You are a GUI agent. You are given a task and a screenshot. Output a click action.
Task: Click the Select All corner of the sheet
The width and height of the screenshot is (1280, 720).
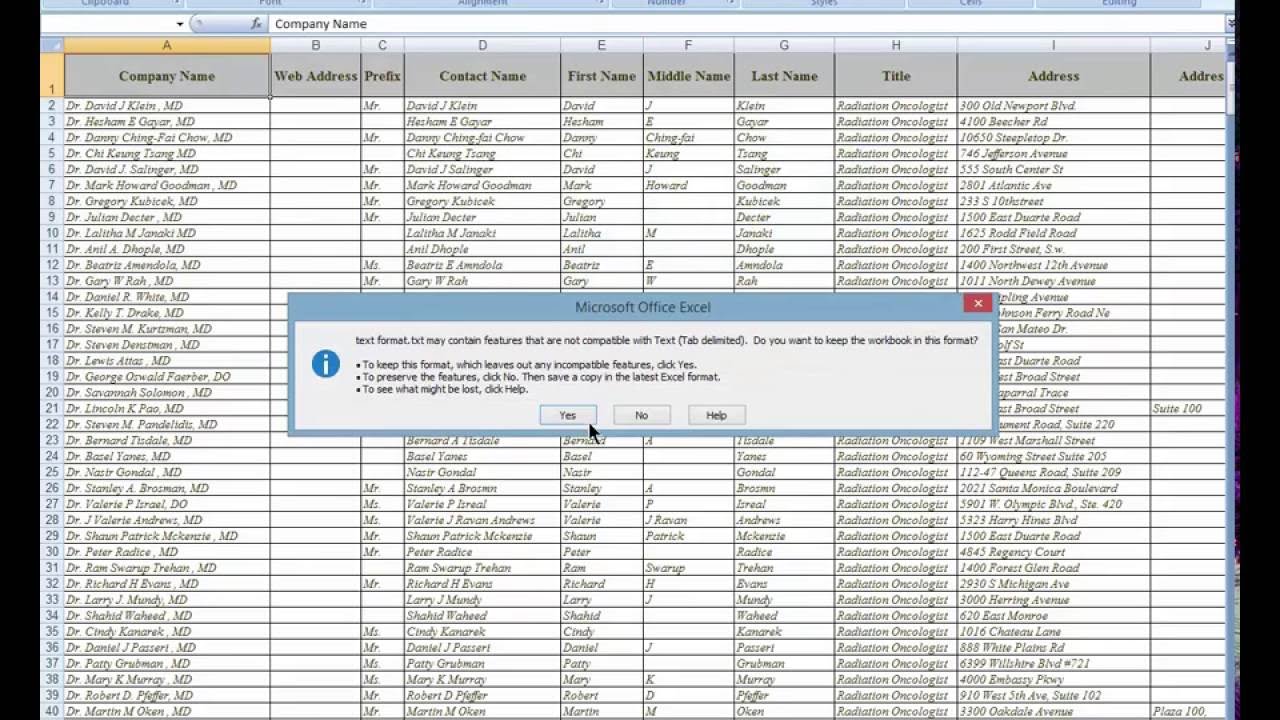52,45
